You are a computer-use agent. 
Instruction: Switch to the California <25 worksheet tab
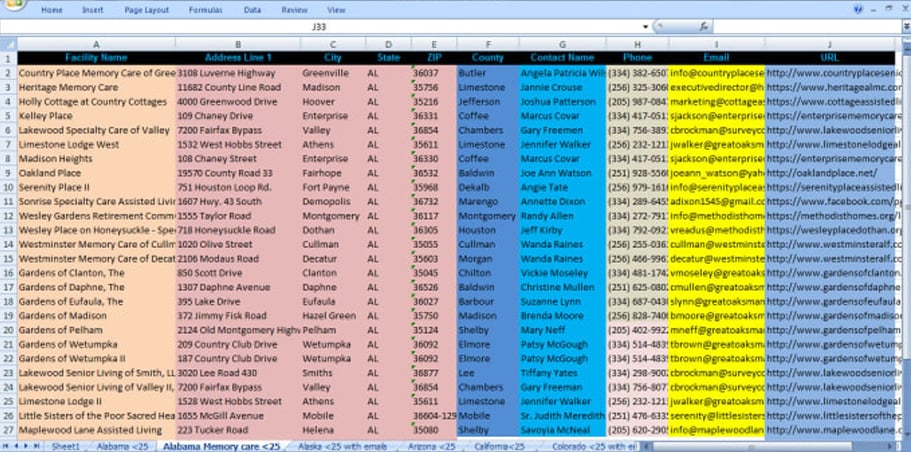(x=499, y=446)
